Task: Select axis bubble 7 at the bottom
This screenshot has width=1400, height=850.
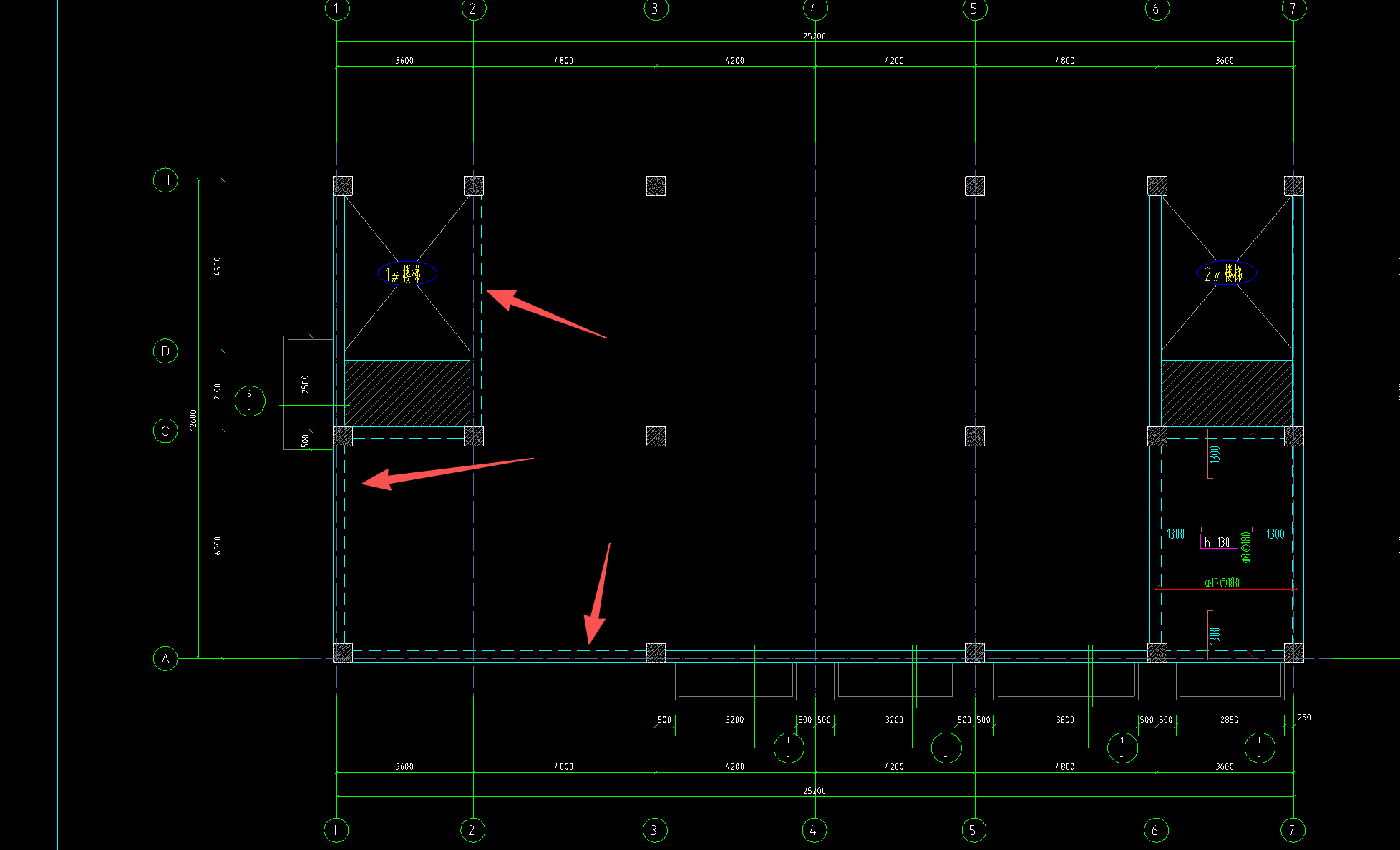Action: coord(1292,830)
